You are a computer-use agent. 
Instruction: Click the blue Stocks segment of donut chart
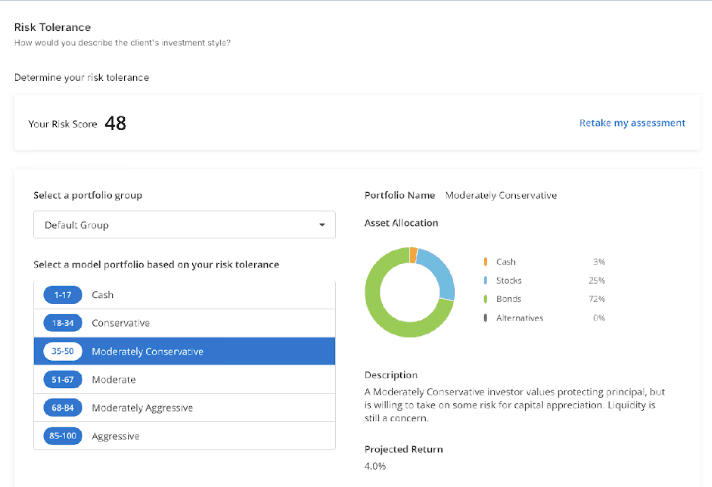click(x=441, y=273)
